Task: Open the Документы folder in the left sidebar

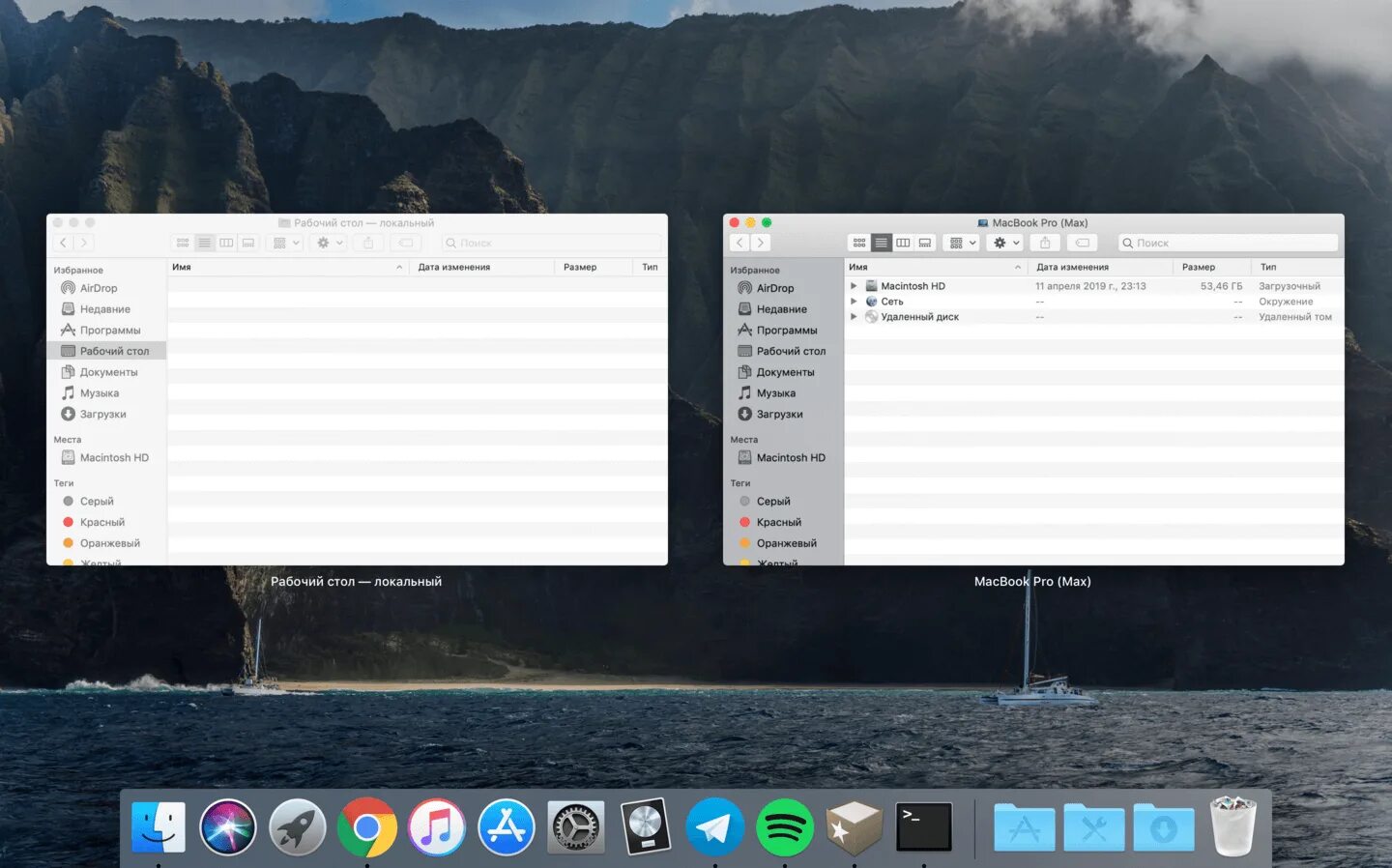Action: (102, 371)
